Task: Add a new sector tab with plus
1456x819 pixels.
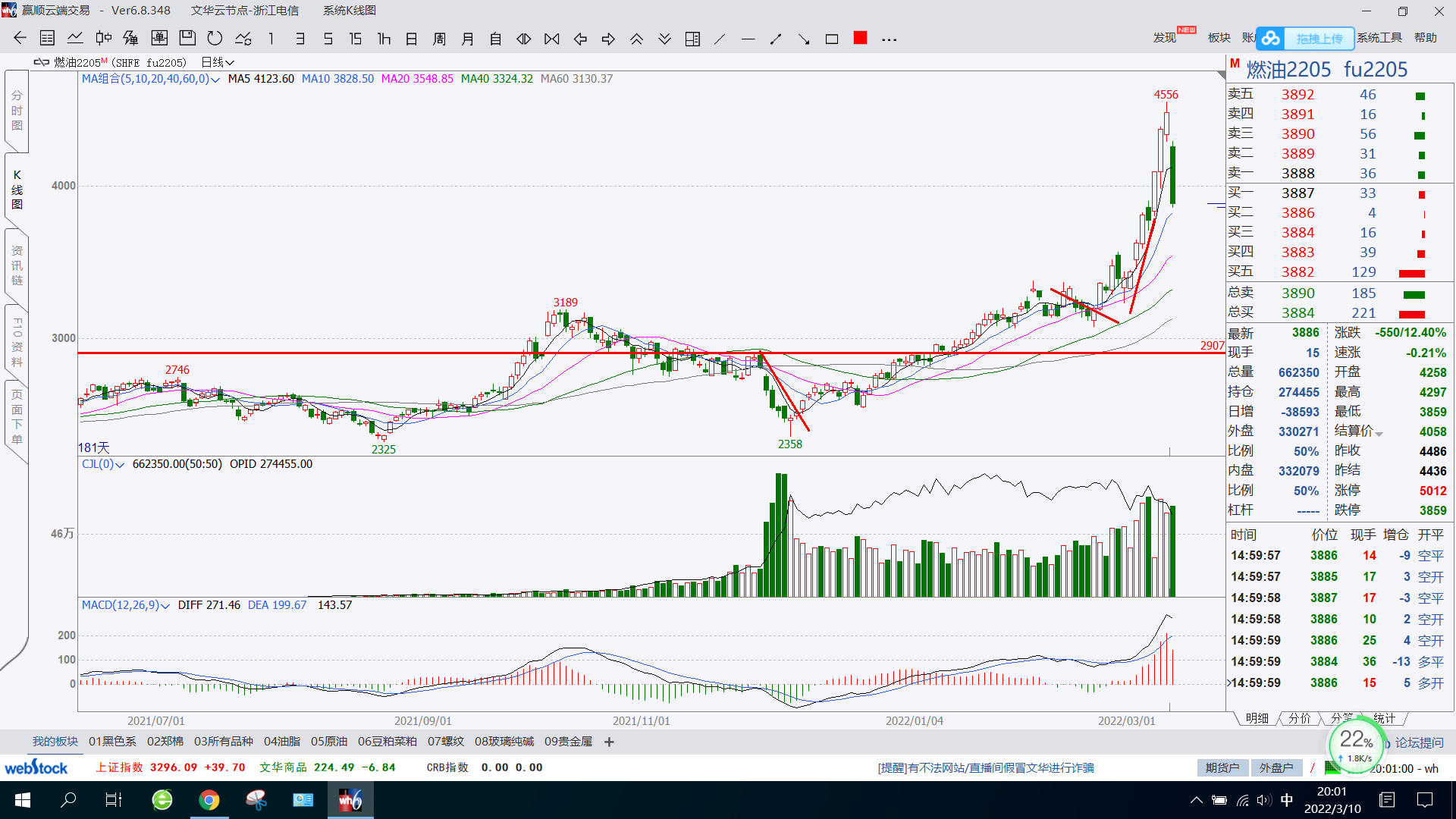Action: pos(609,742)
